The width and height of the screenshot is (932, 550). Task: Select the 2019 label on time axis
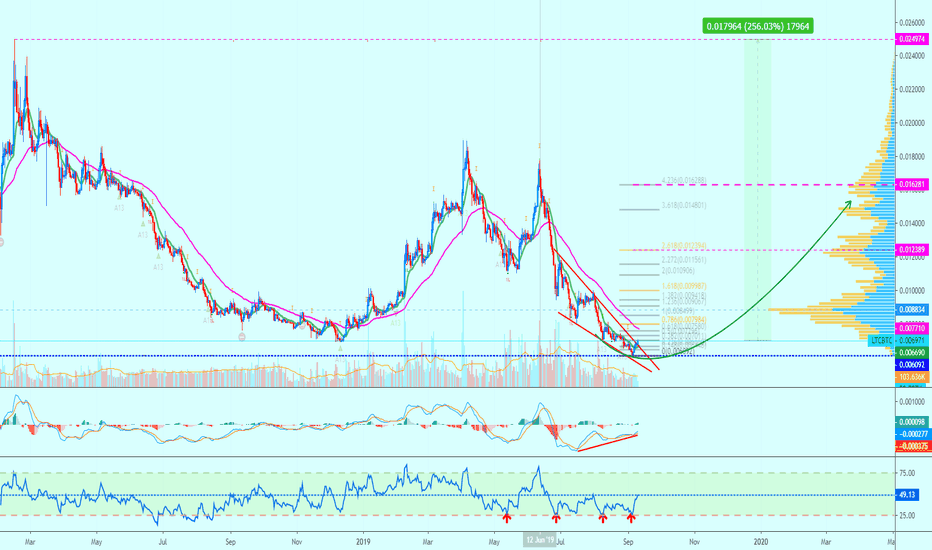pyautogui.click(x=363, y=542)
